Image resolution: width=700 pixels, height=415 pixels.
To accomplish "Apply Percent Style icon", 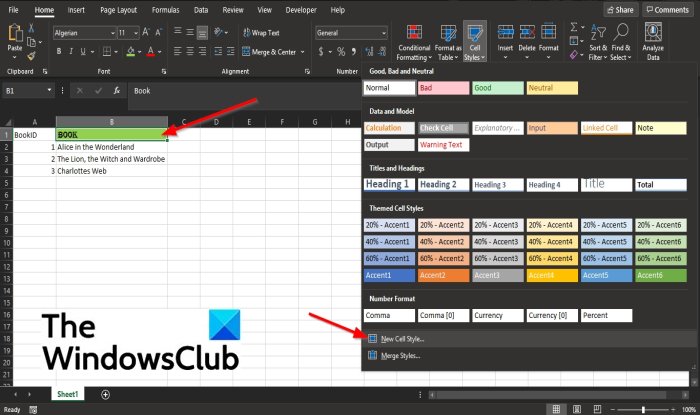I will click(341, 52).
